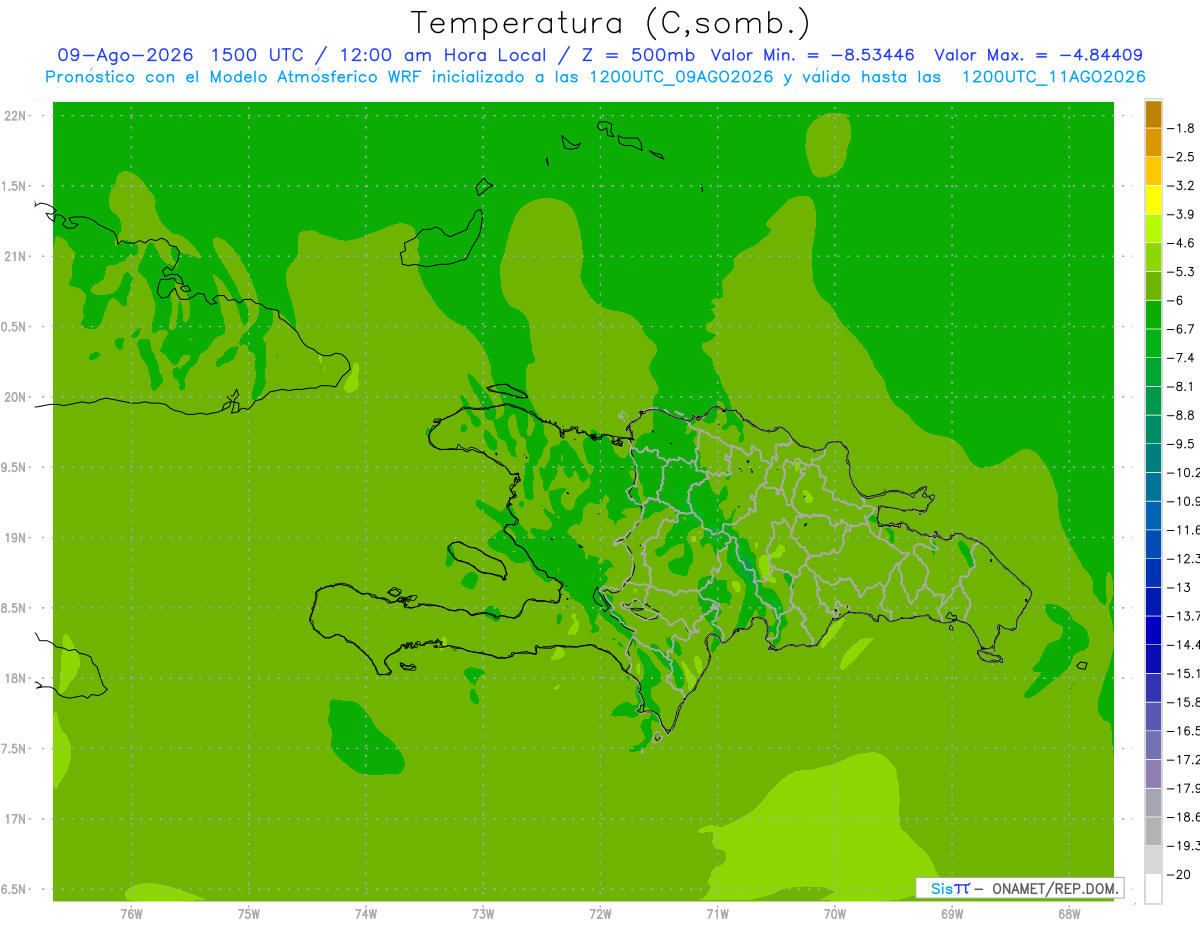This screenshot has height=927, width=1200.
Task: Click the '19N' latitude axis label
Action: 15,538
